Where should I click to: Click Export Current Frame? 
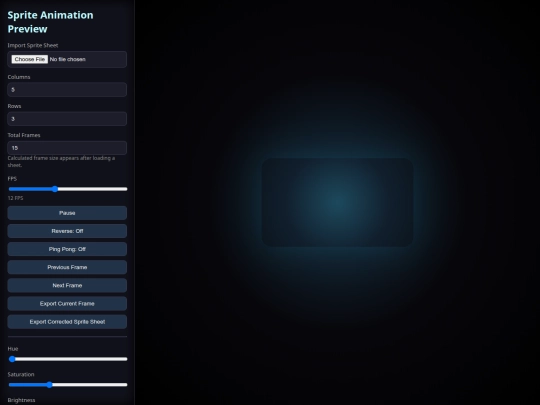pos(67,303)
